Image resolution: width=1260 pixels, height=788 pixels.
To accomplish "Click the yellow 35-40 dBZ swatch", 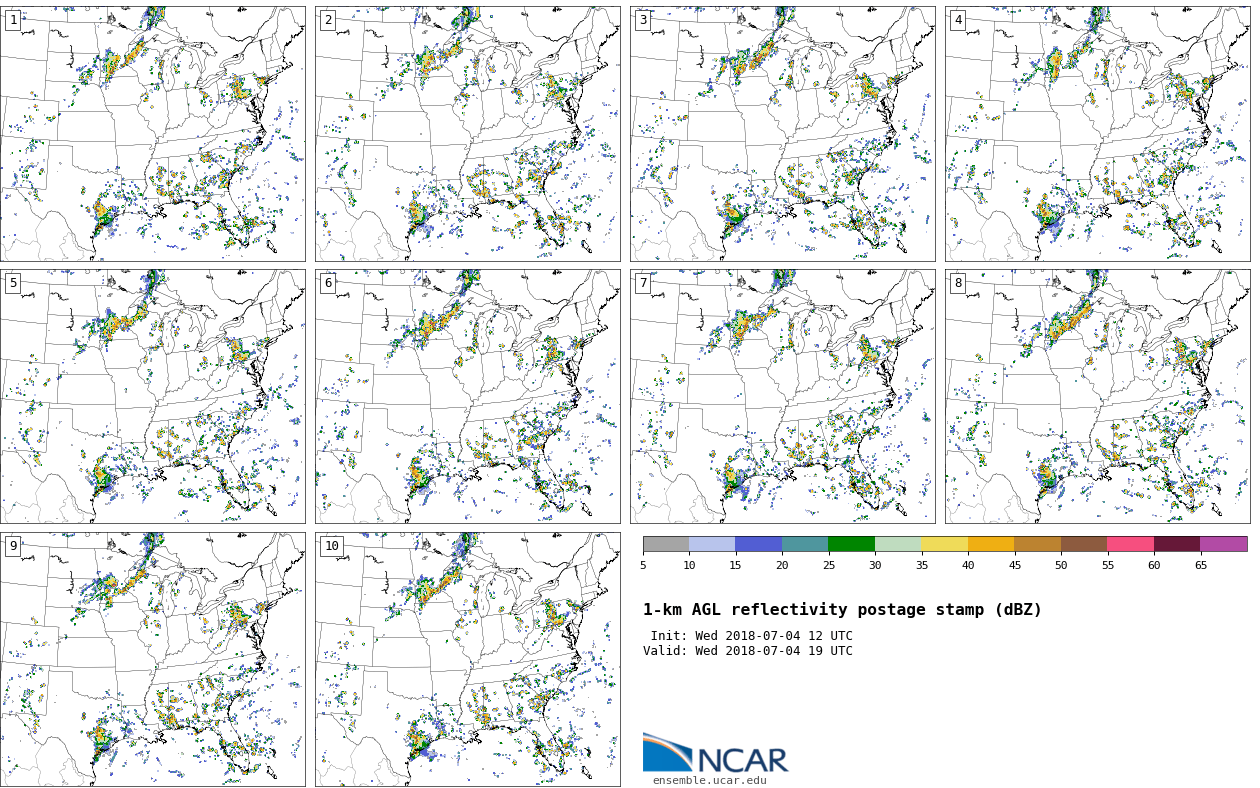I will (x=944, y=544).
